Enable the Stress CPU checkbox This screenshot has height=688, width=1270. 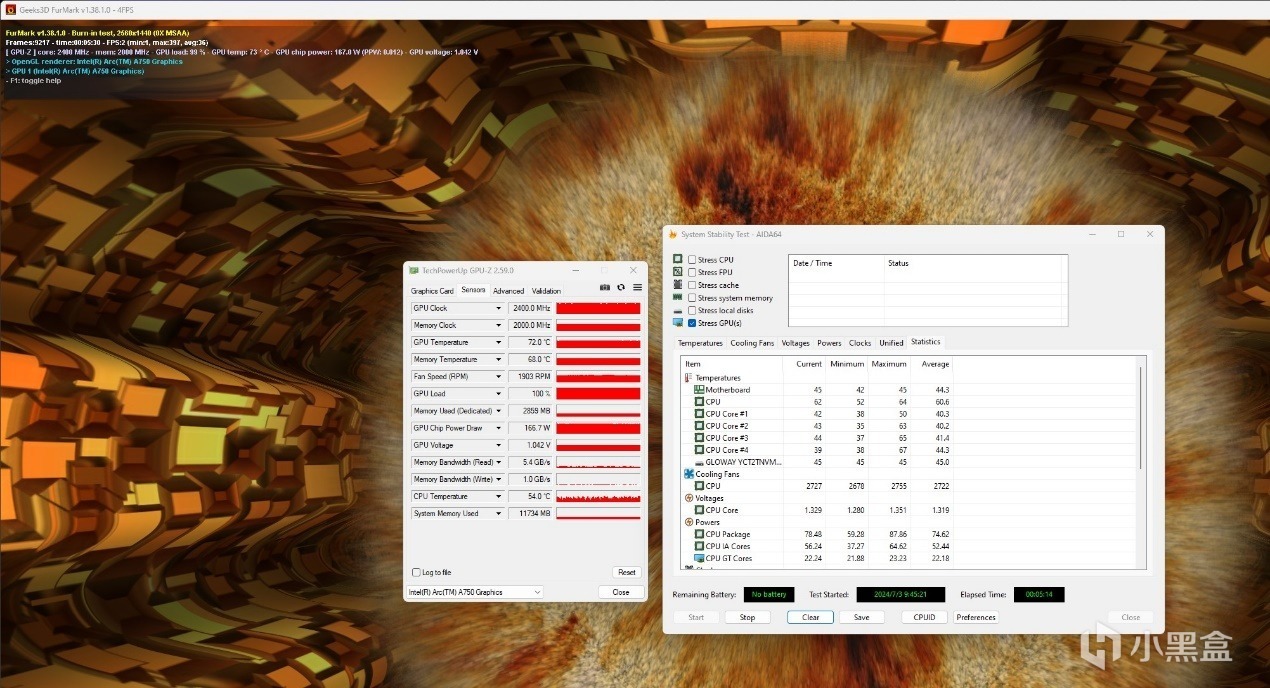click(692, 260)
